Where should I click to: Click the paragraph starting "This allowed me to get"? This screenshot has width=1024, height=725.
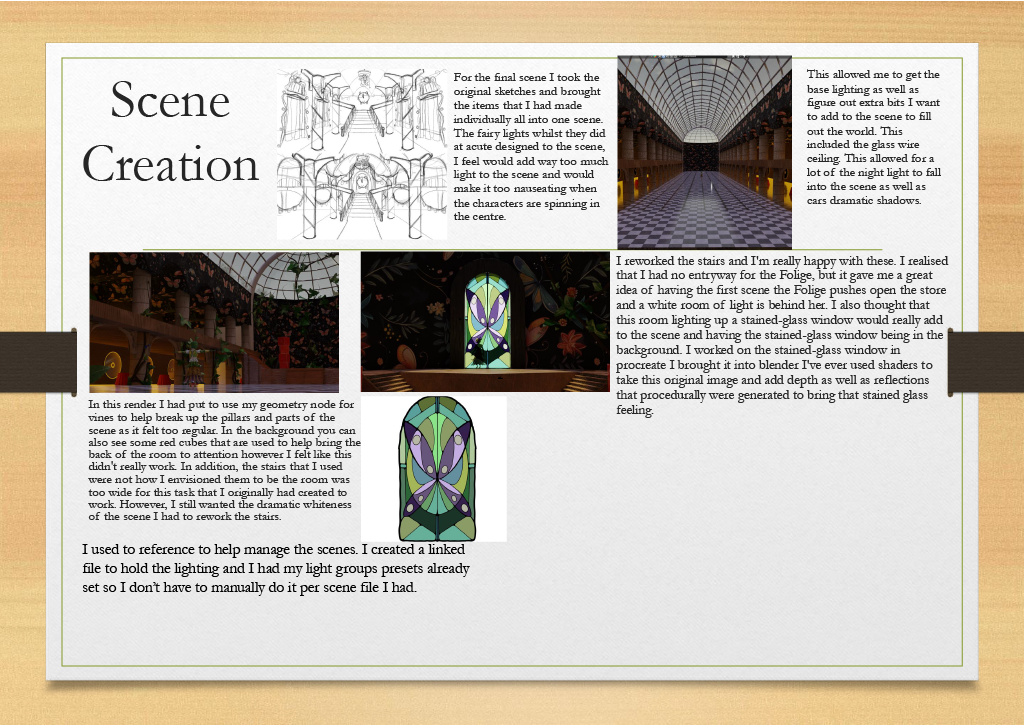tap(873, 137)
